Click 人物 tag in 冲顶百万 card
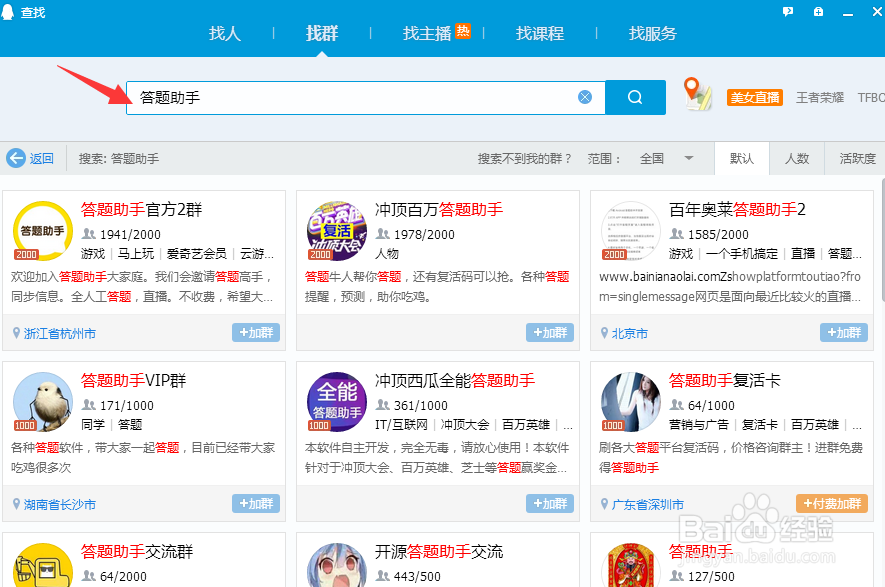Viewport: 885px width, 587px height. 387,254
